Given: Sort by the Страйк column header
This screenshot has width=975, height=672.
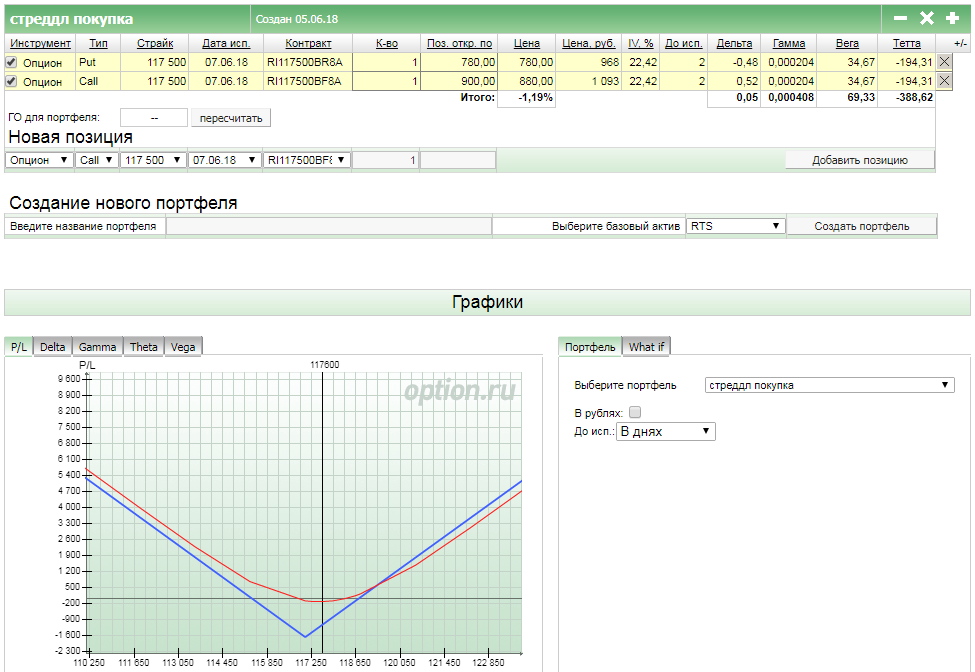Looking at the screenshot, I should [155, 44].
